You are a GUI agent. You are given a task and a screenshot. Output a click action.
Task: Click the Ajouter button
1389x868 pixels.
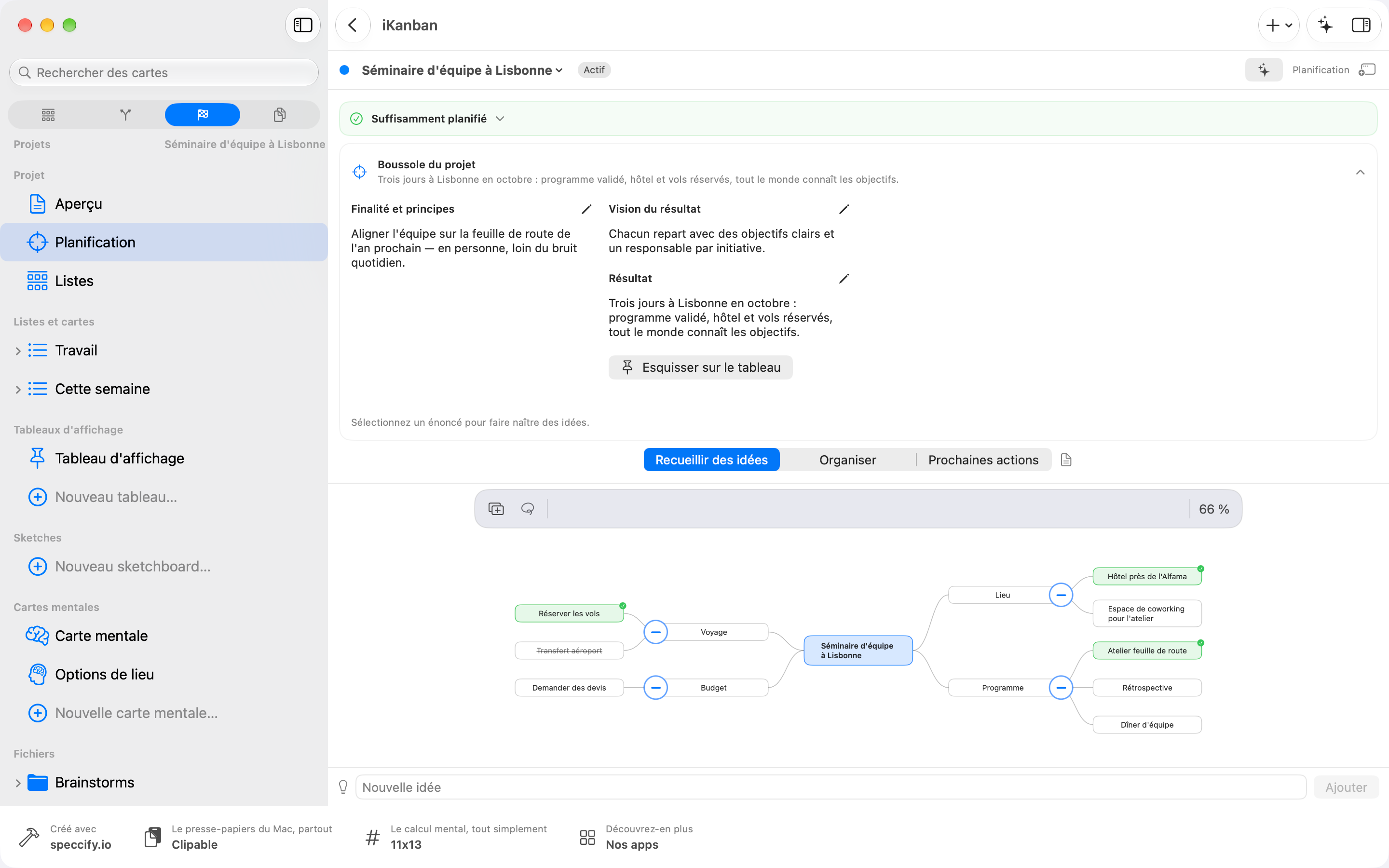click(x=1346, y=787)
